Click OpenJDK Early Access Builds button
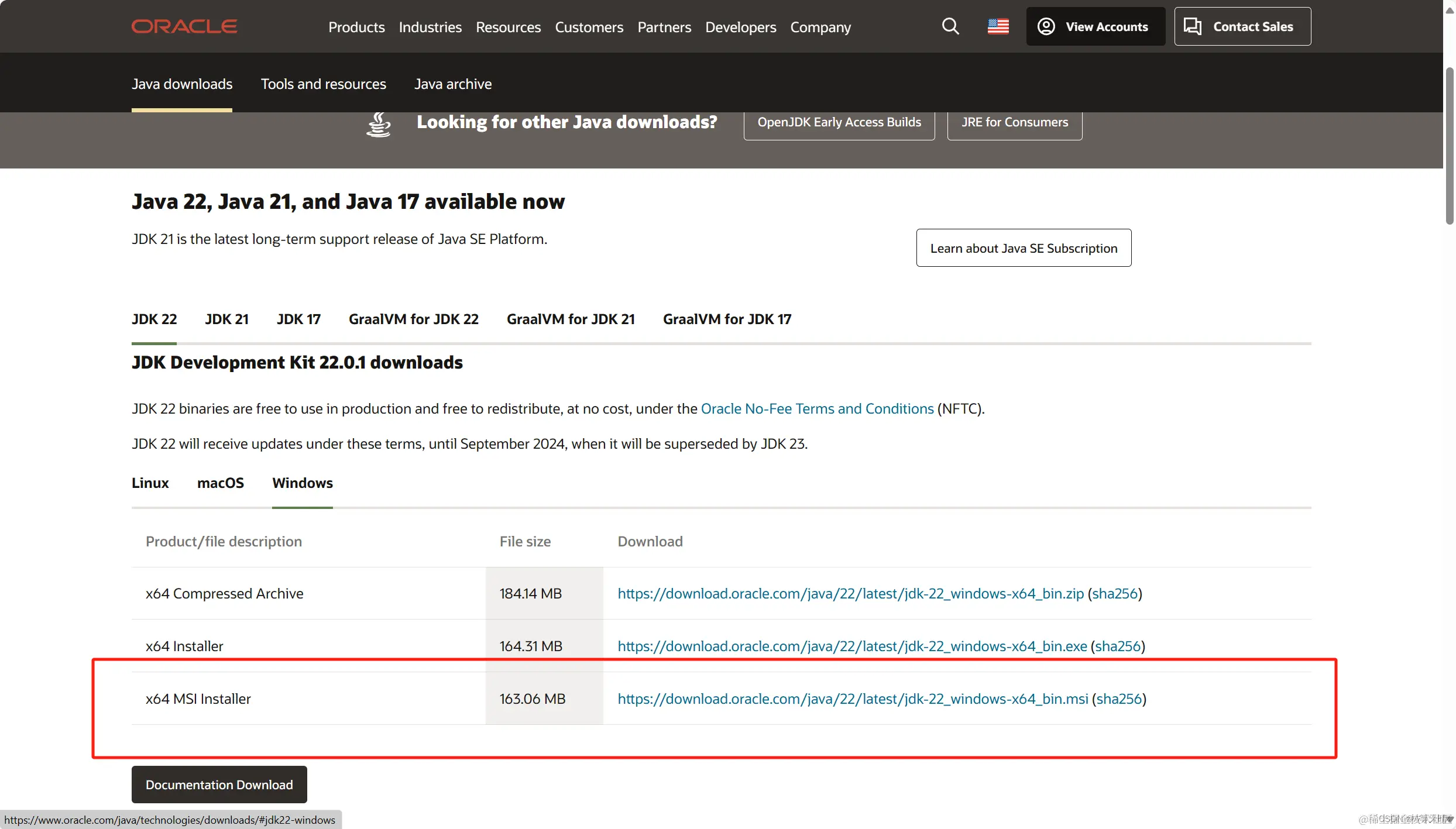The width and height of the screenshot is (1456, 829). coord(839,123)
